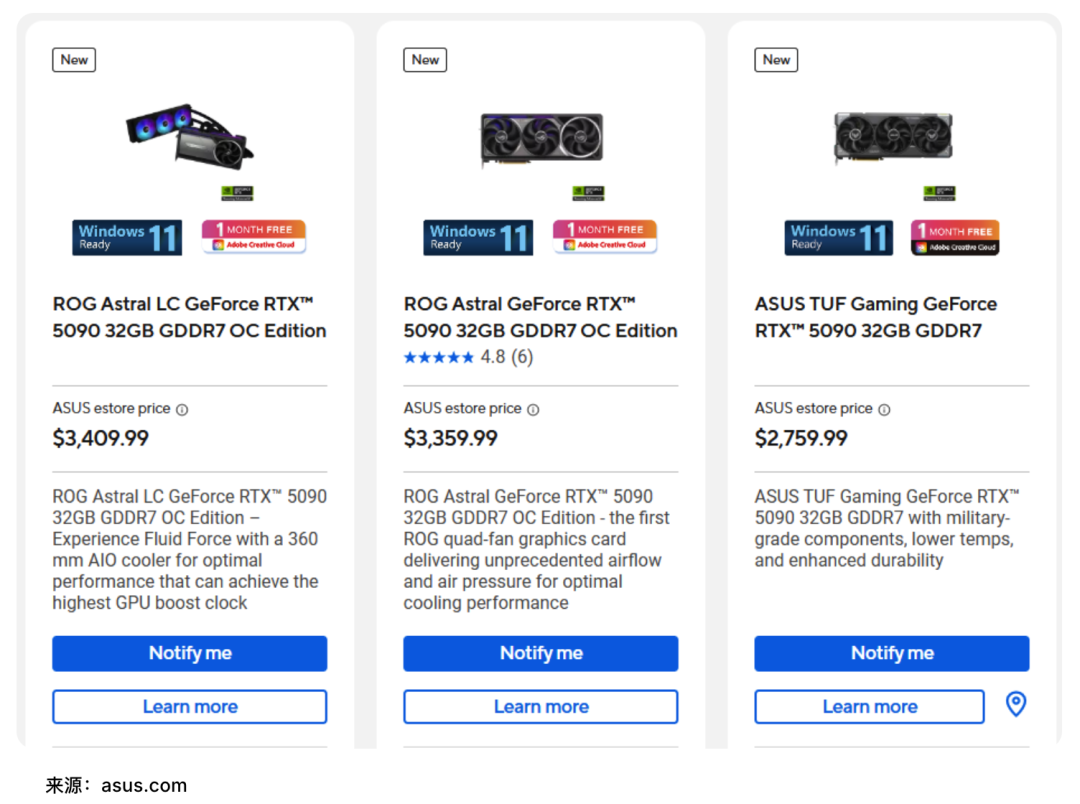Click the store locator pin icon
This screenshot has width=1080, height=804.
click(1015, 705)
